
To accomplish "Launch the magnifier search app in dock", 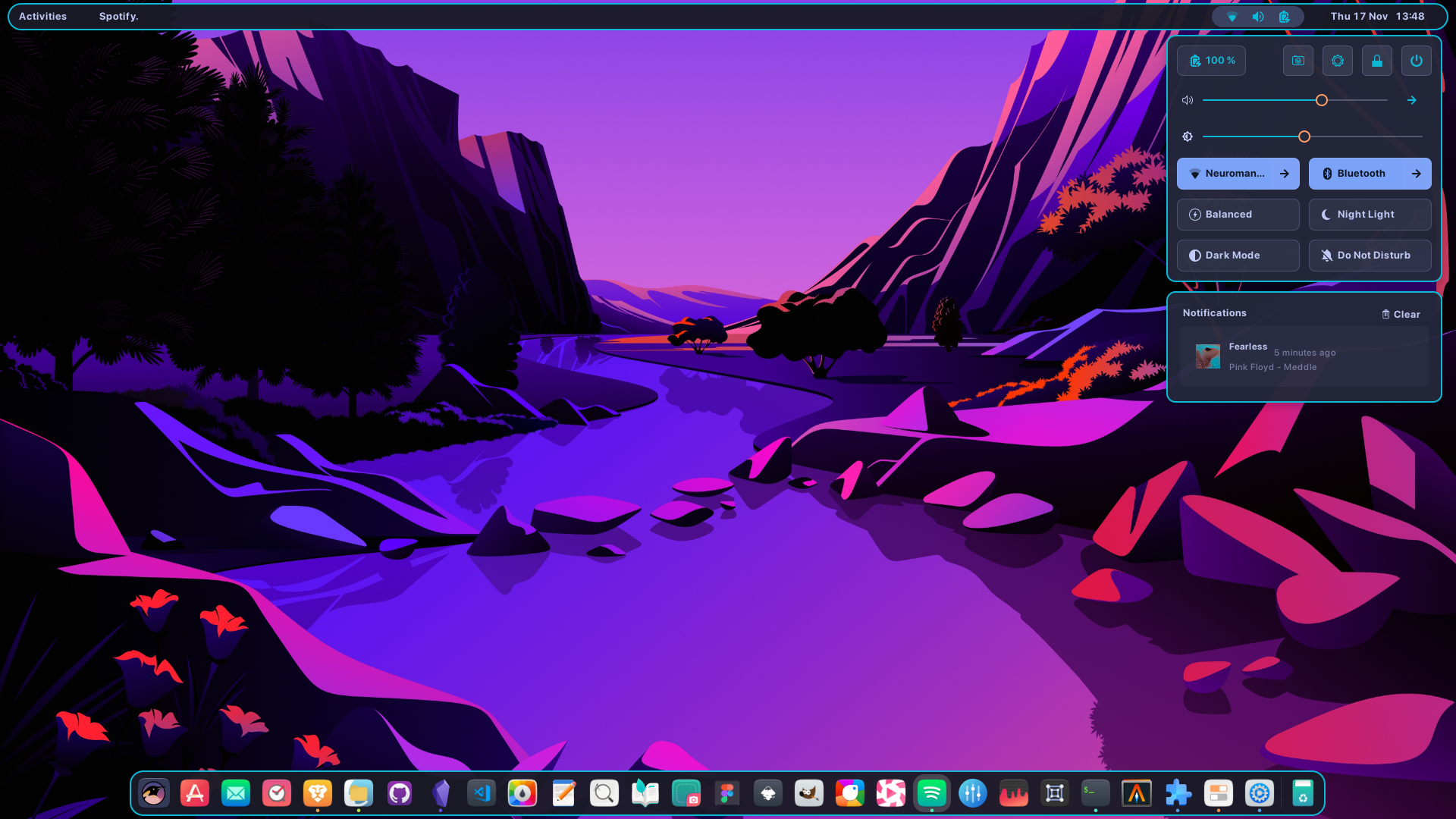I will 604,793.
